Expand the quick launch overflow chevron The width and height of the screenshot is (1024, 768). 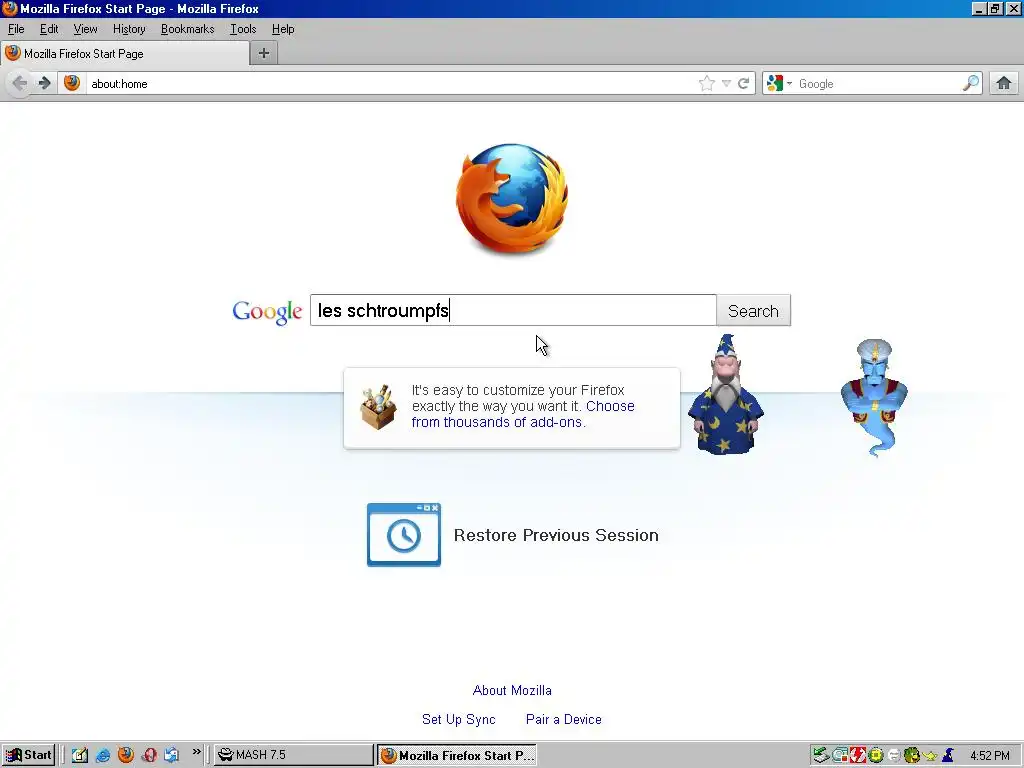pyautogui.click(x=196, y=752)
